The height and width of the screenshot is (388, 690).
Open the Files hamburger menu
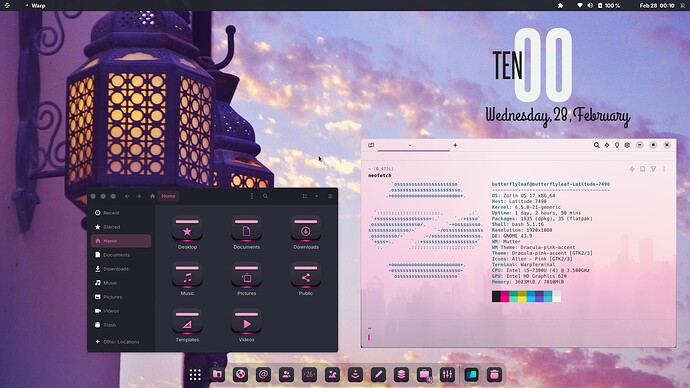[330, 196]
